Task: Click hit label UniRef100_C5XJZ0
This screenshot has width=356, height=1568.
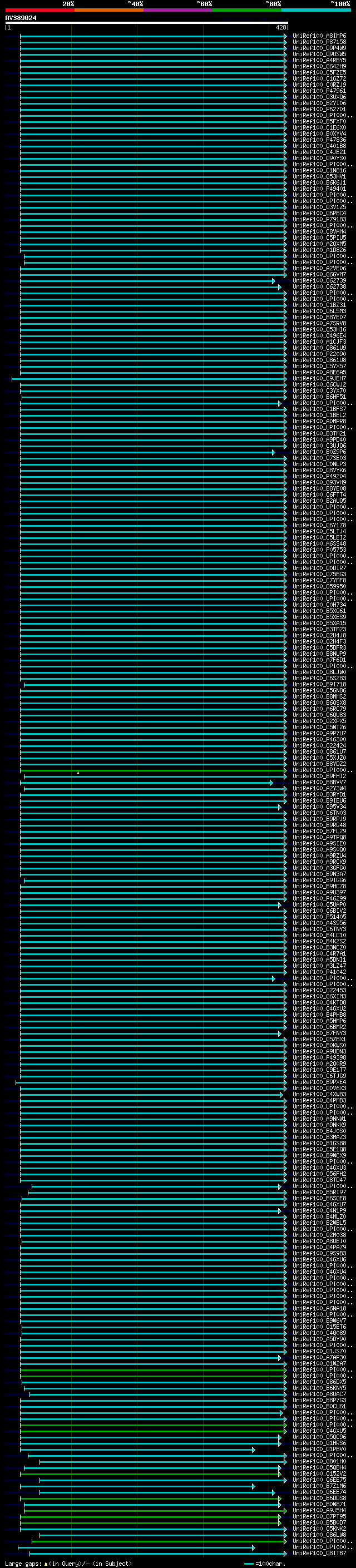Action: [319, 758]
